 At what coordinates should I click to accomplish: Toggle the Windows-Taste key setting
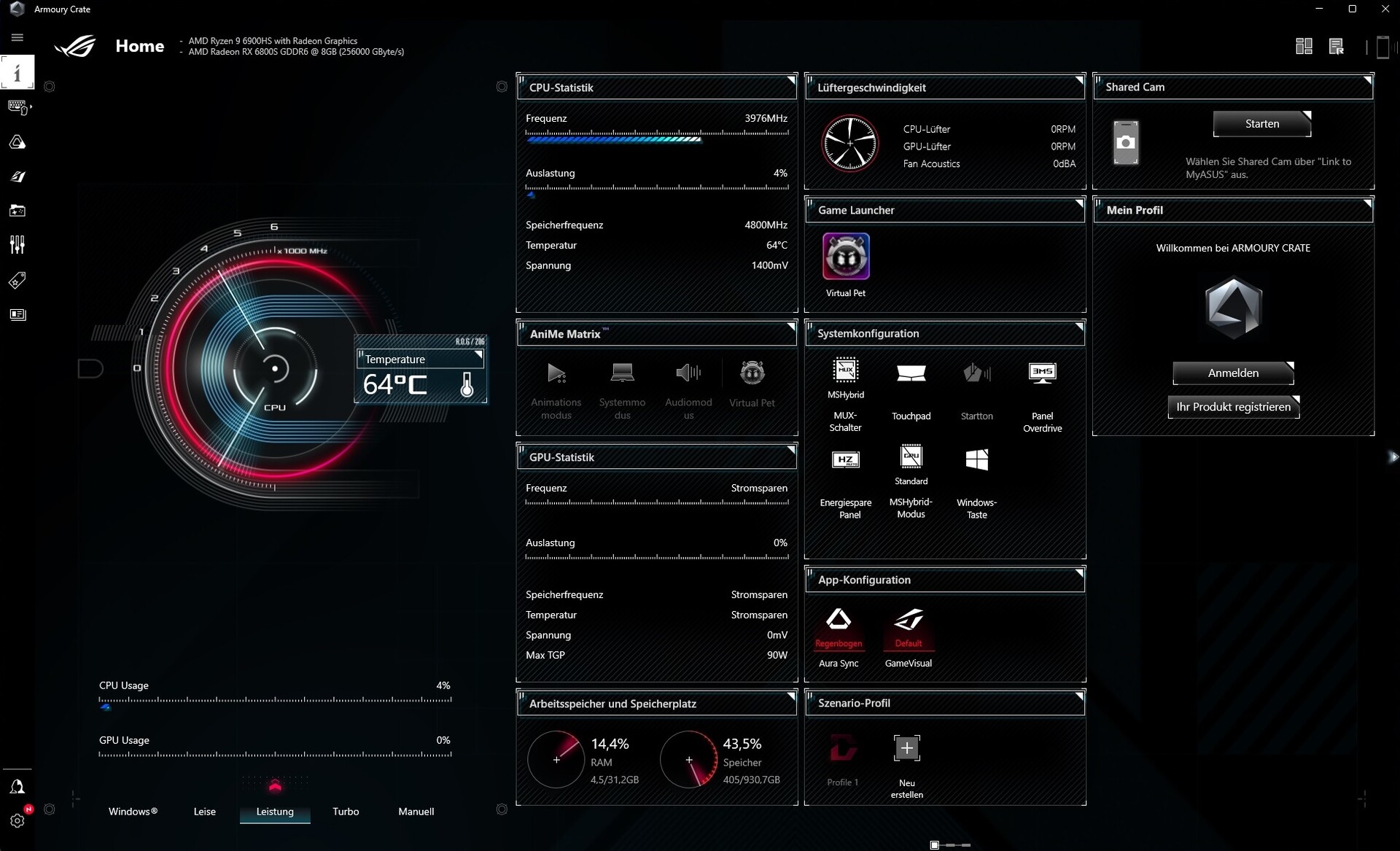pos(976,460)
